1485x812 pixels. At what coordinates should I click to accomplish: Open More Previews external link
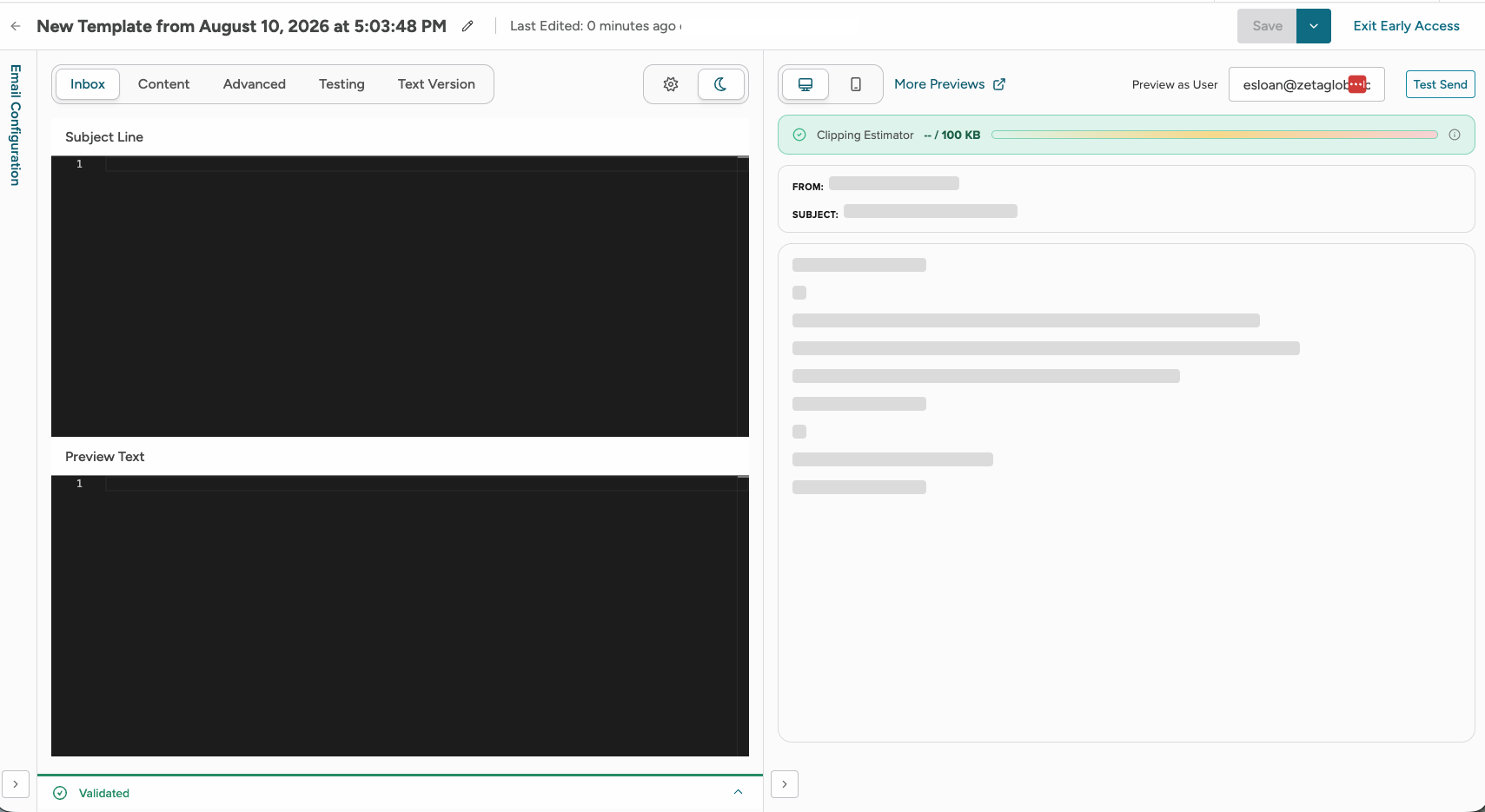pos(950,84)
